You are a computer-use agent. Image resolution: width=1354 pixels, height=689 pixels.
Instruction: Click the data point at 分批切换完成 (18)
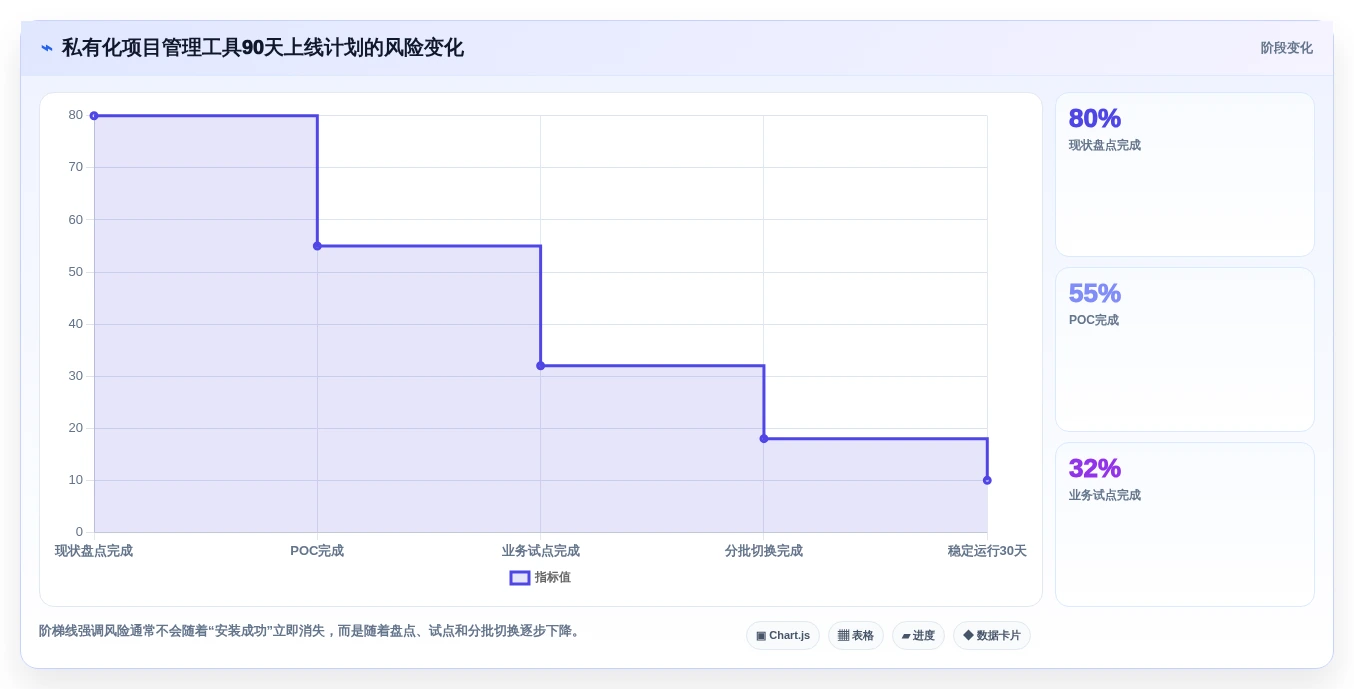(x=764, y=439)
